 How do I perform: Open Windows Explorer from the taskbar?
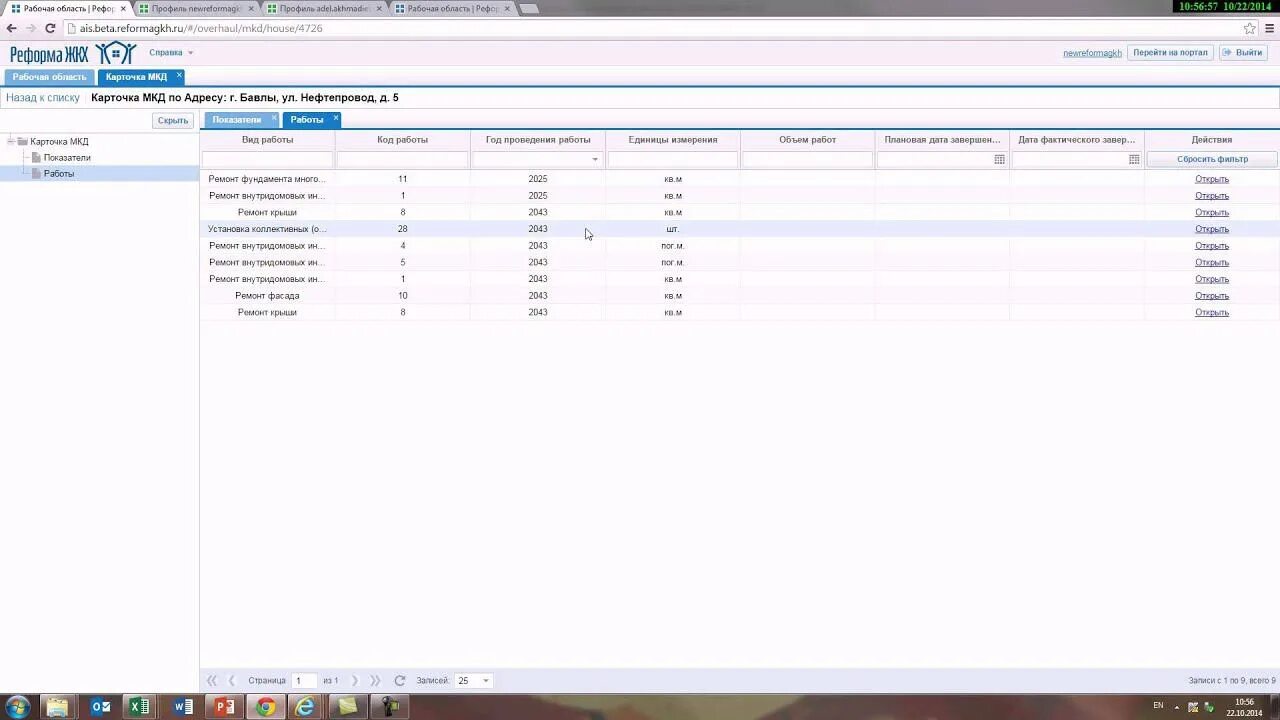click(x=57, y=707)
